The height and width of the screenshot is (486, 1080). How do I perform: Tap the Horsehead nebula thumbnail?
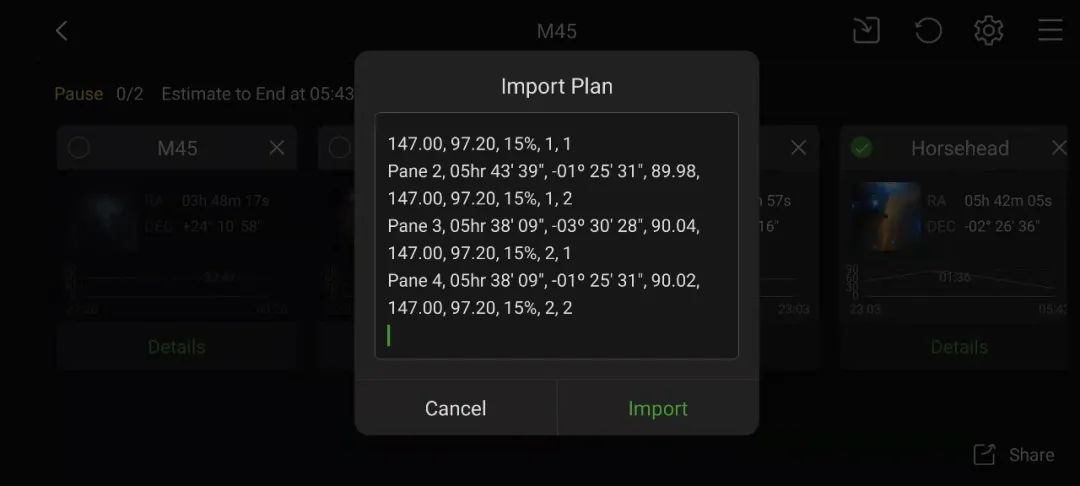pyautogui.click(x=886, y=215)
